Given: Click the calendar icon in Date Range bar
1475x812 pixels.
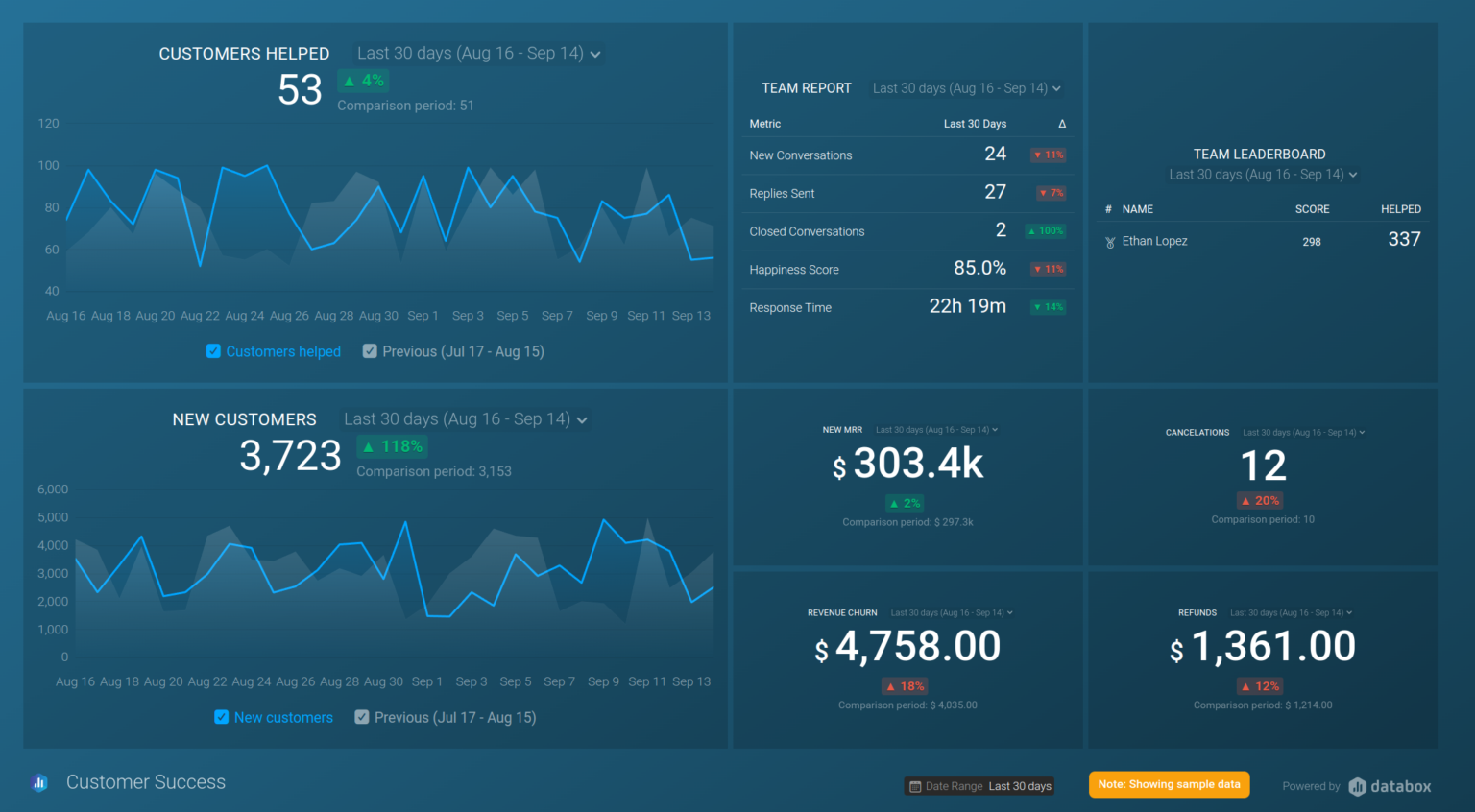Looking at the screenshot, I should pyautogui.click(x=917, y=786).
